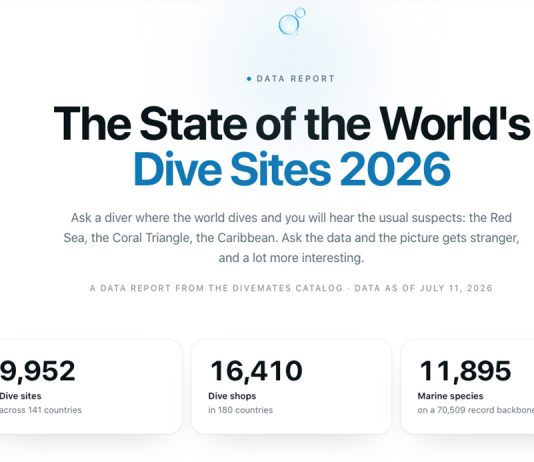Screen dimensions: 534x462
Task: Open the Dive shops stat card
Action: pos(291,387)
